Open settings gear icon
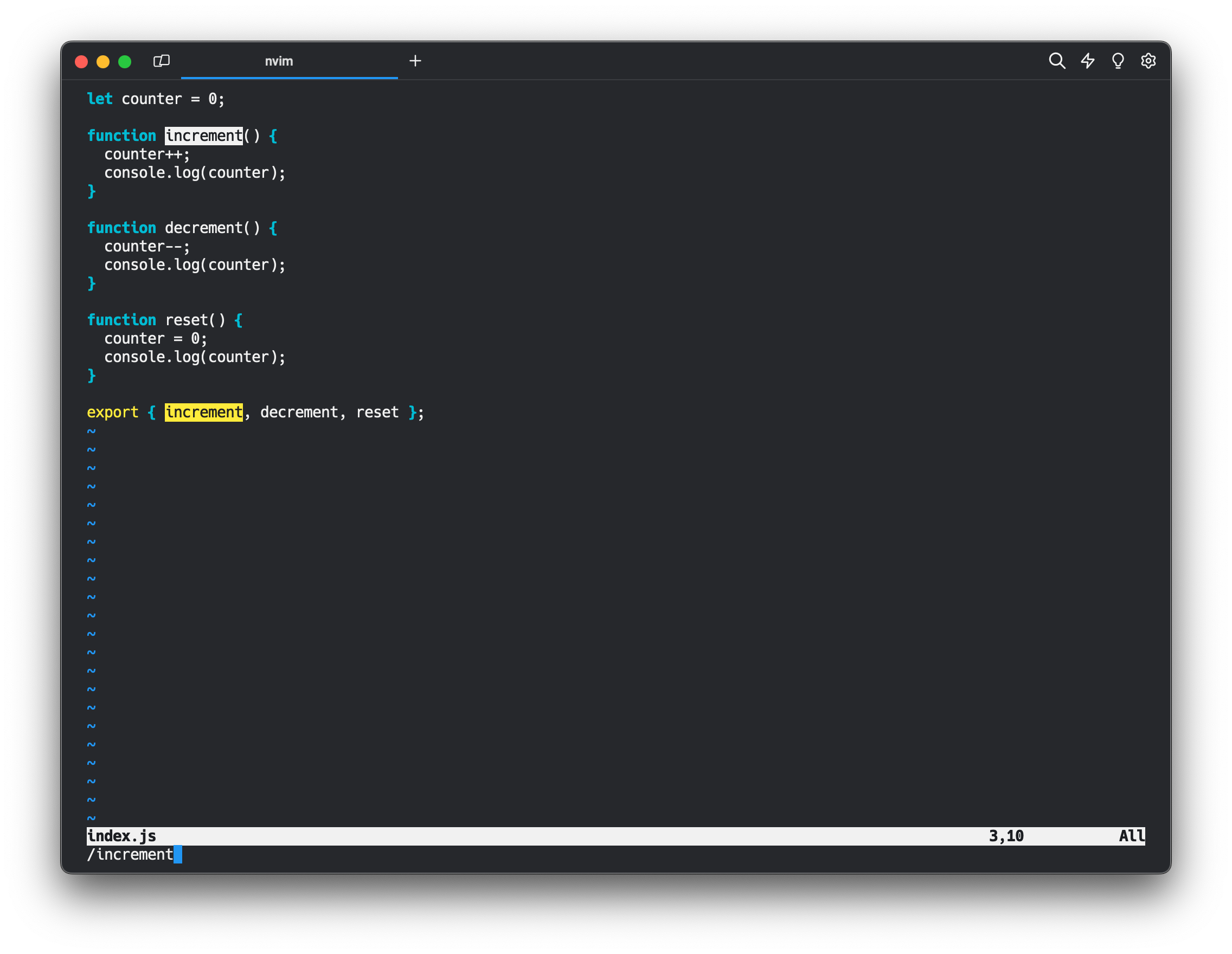Viewport: 1232px width, 954px height. click(1148, 61)
